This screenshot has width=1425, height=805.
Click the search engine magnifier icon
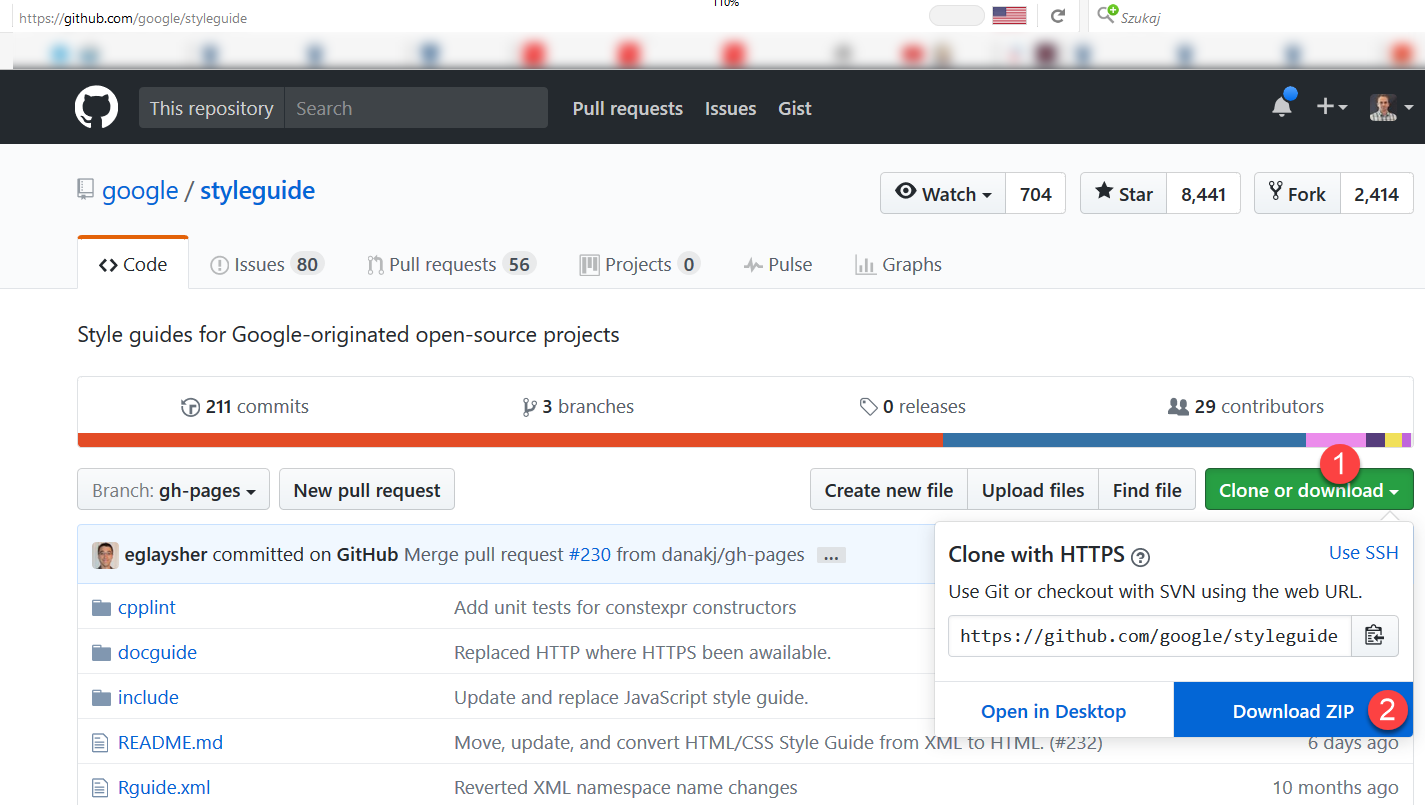[x=1107, y=15]
